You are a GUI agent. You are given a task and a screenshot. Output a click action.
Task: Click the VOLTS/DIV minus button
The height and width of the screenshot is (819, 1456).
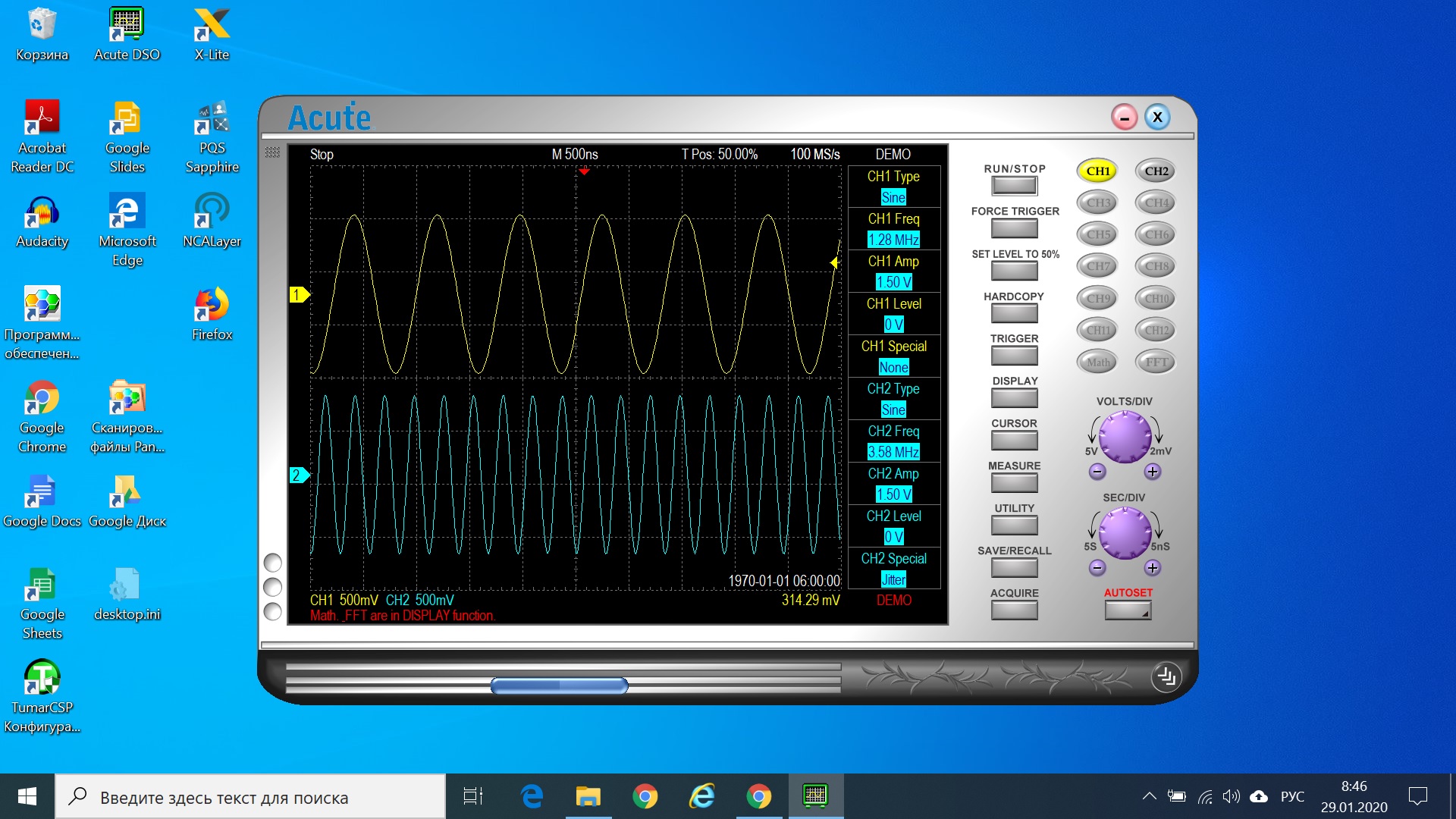coord(1097,472)
